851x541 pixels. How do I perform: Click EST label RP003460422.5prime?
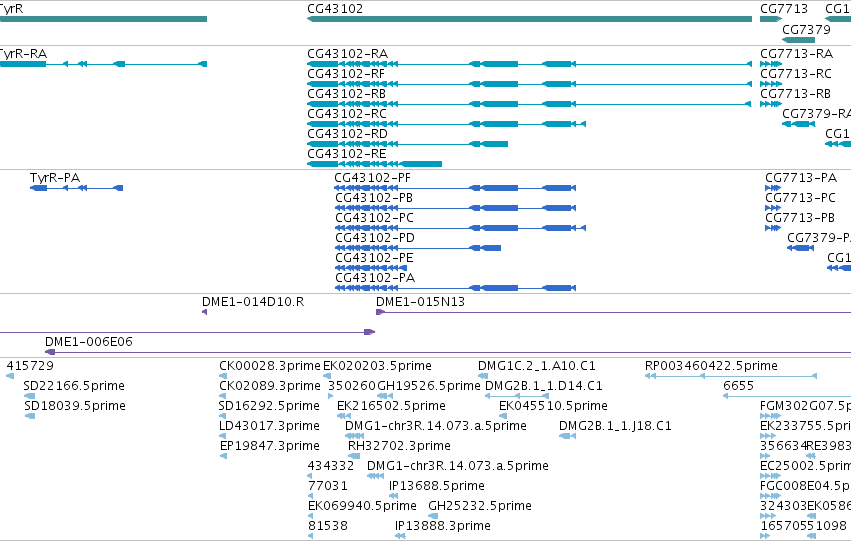click(711, 366)
